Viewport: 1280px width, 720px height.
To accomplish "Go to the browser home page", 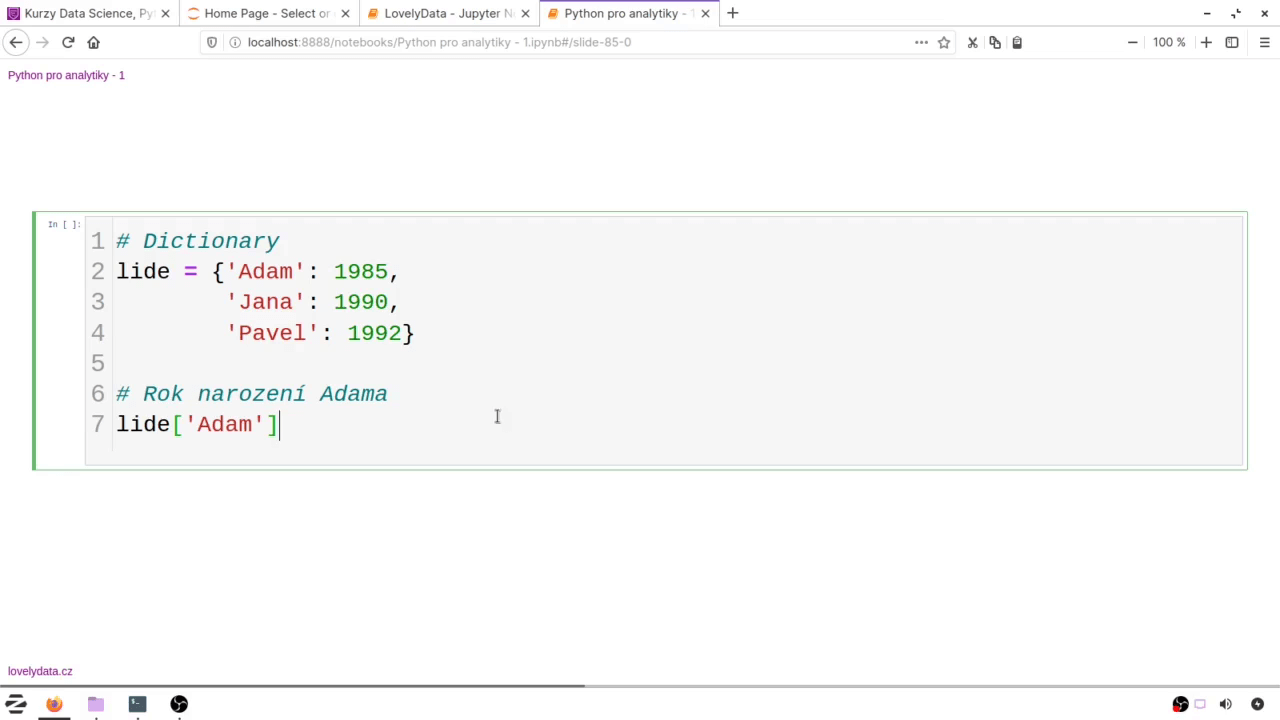I will pyautogui.click(x=94, y=42).
